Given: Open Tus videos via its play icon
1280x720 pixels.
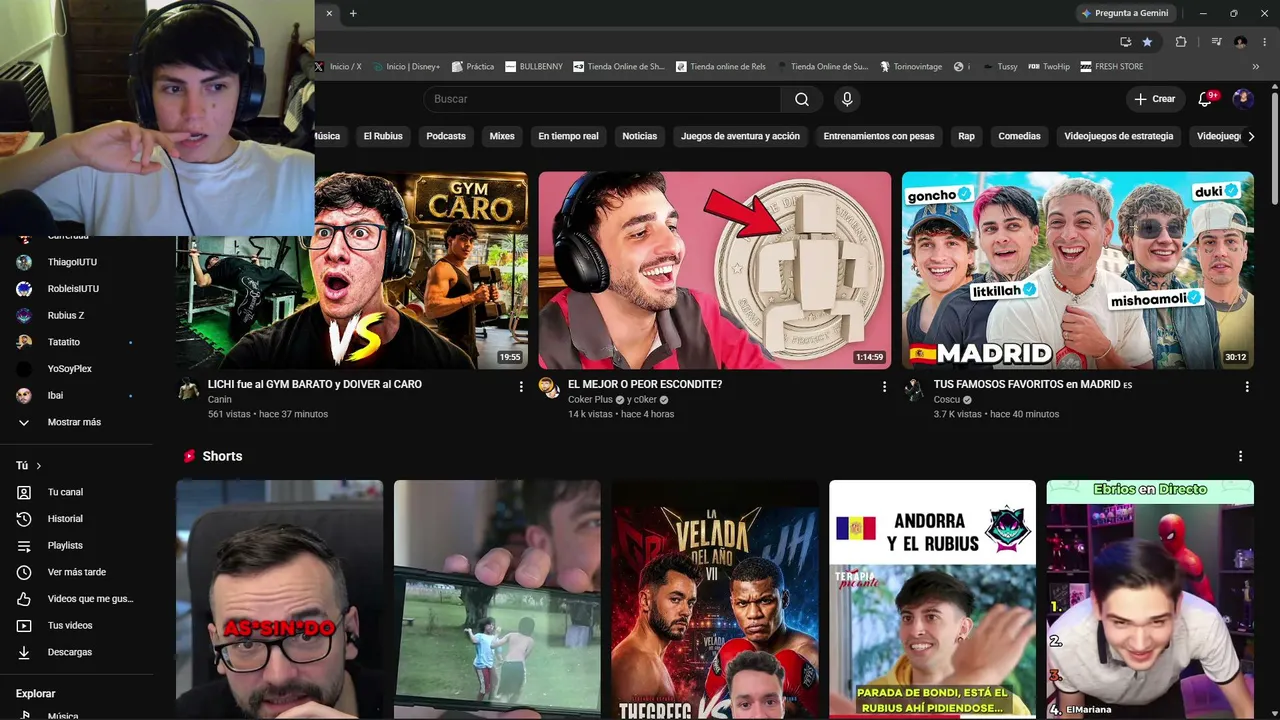Looking at the screenshot, I should coord(24,626).
